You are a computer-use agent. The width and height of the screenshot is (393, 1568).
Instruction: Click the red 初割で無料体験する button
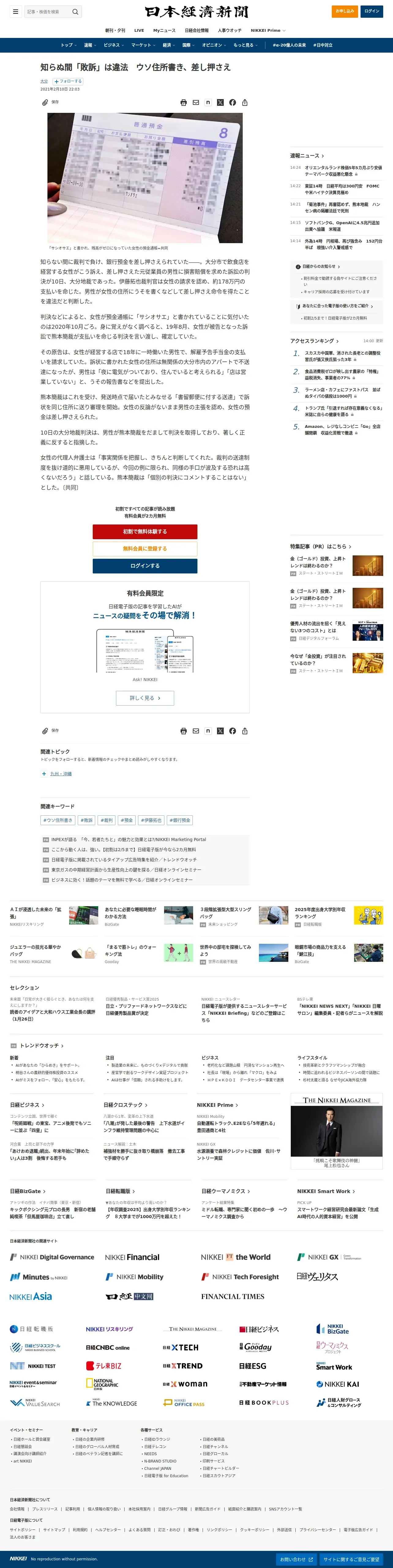[x=145, y=532]
